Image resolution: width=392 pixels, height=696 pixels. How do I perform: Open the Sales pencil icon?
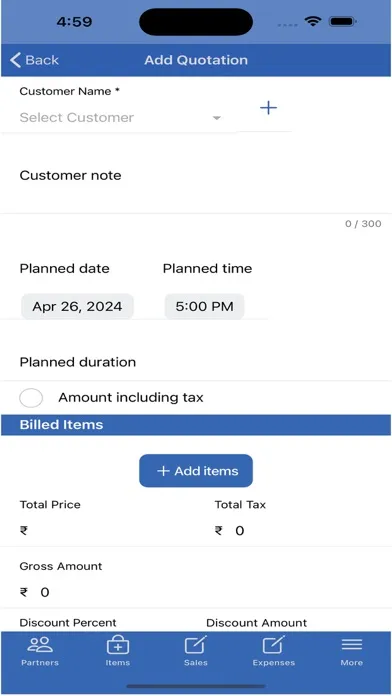pyautogui.click(x=196, y=645)
